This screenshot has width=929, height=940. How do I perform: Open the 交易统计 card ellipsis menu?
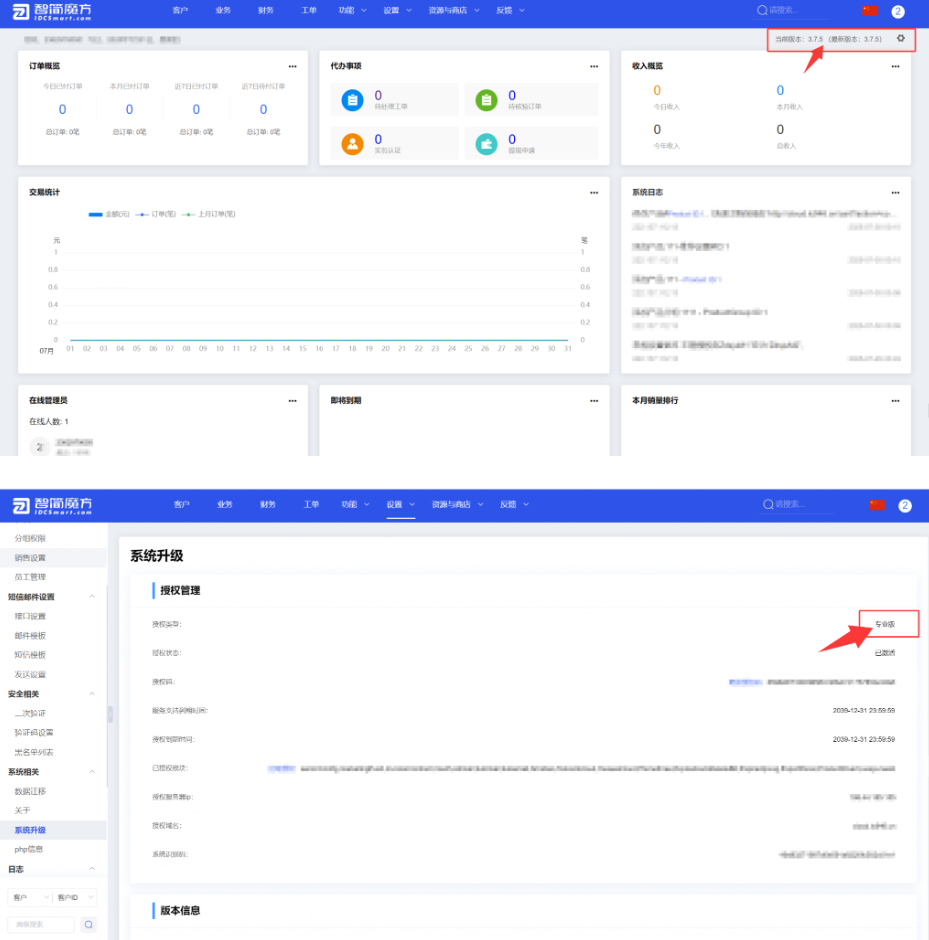tap(593, 192)
